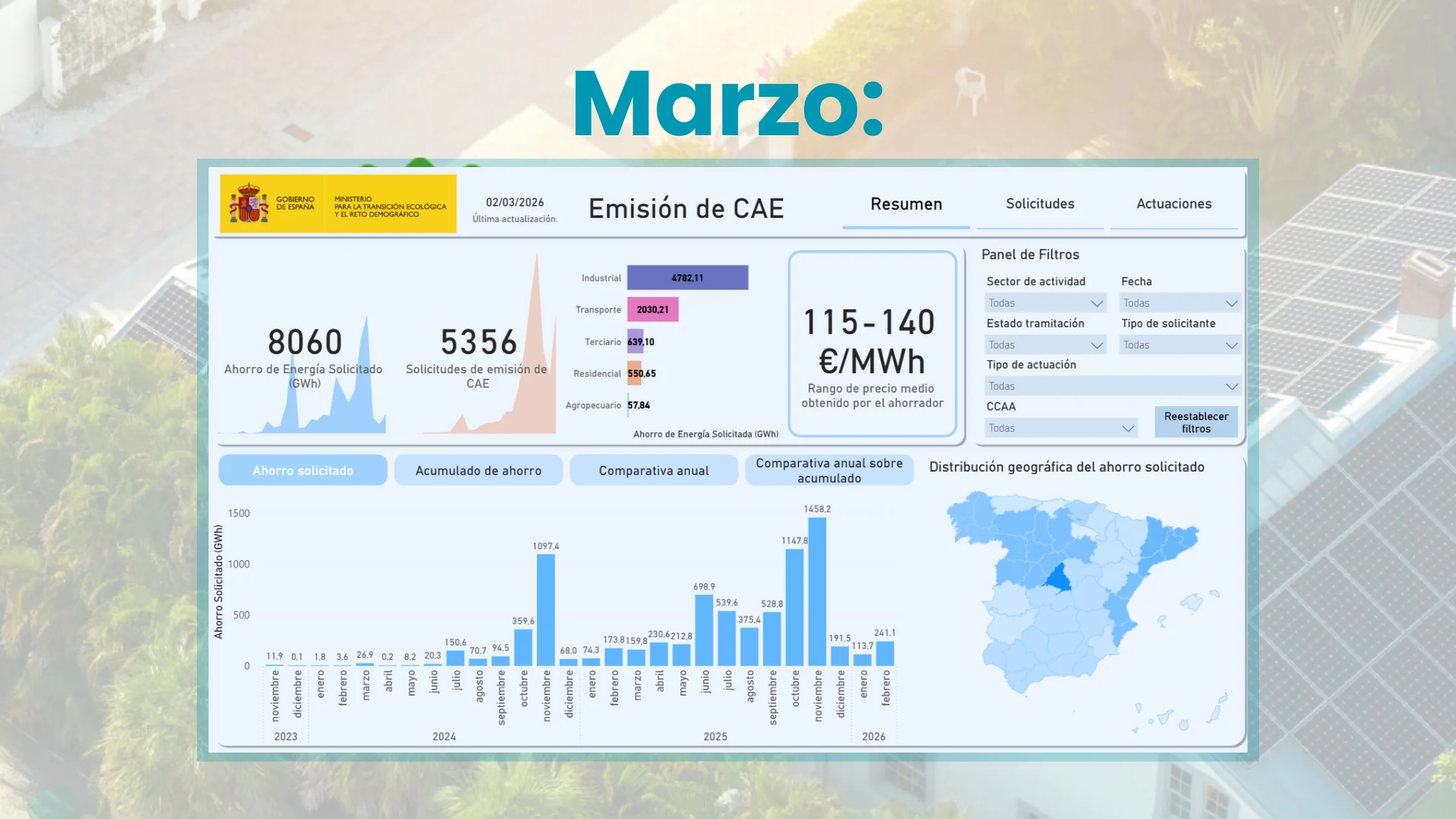Screen dimensions: 1456x819
Task: Click the Reestablecer filtros button
Action: (x=1196, y=421)
